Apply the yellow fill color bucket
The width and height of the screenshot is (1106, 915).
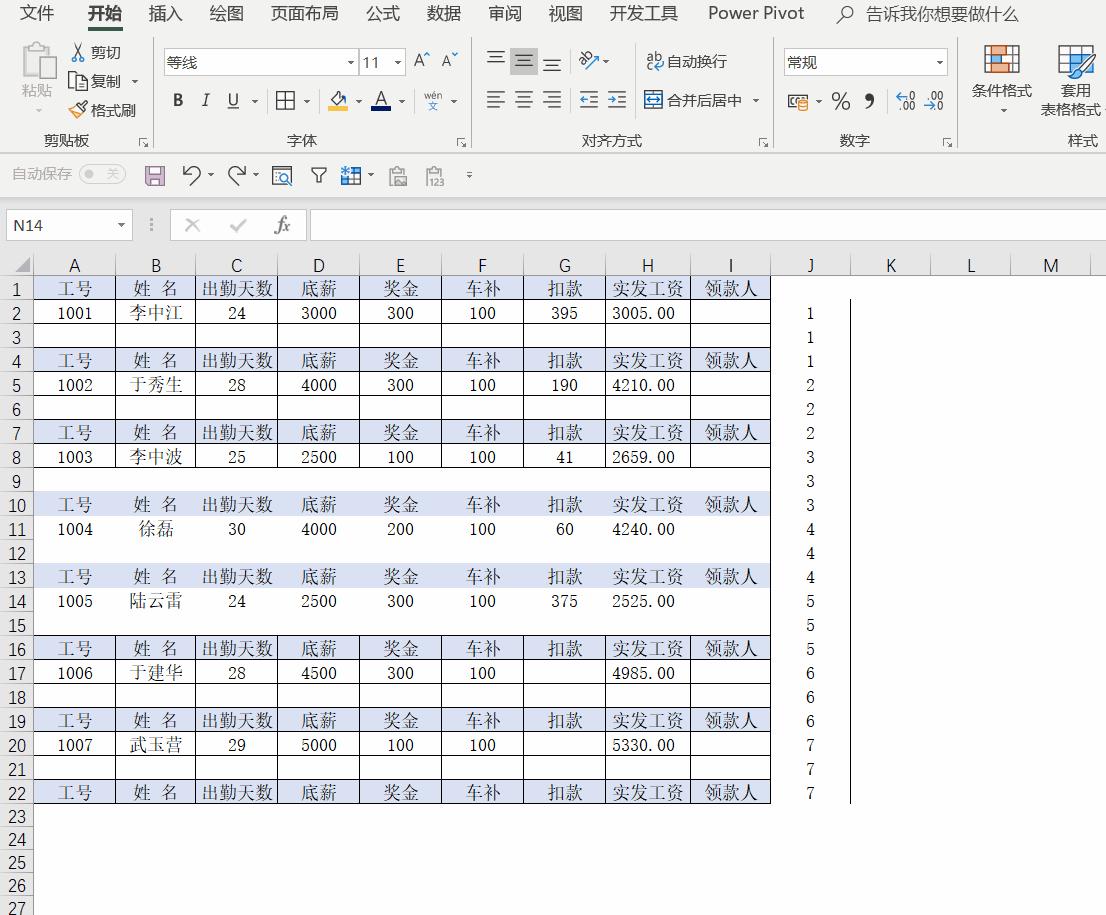coord(338,100)
